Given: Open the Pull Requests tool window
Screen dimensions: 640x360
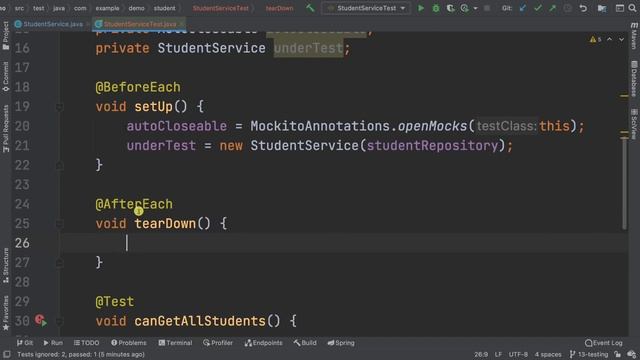Looking at the screenshot, I should 6,129.
